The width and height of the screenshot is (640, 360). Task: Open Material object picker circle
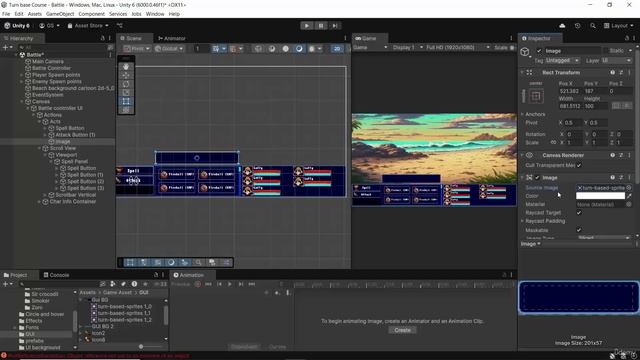tap(629, 204)
